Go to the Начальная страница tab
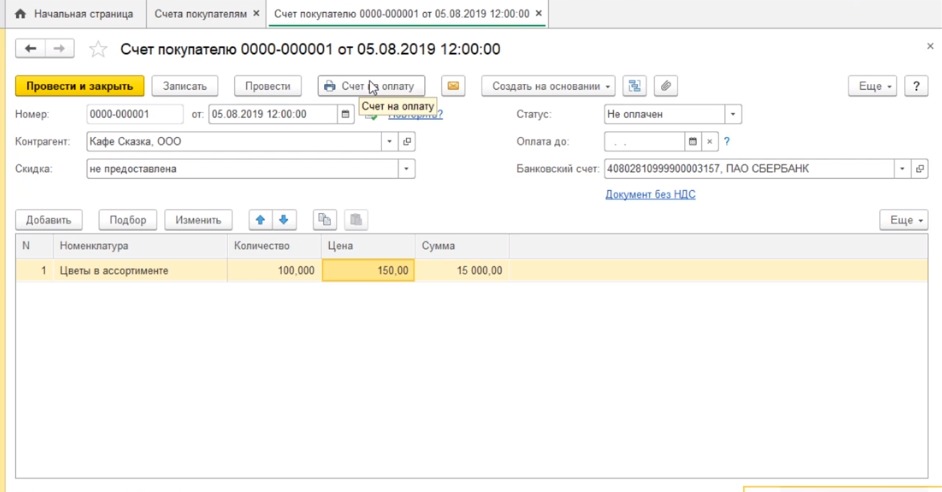Viewport: 942px width, 492px height. pos(74,14)
